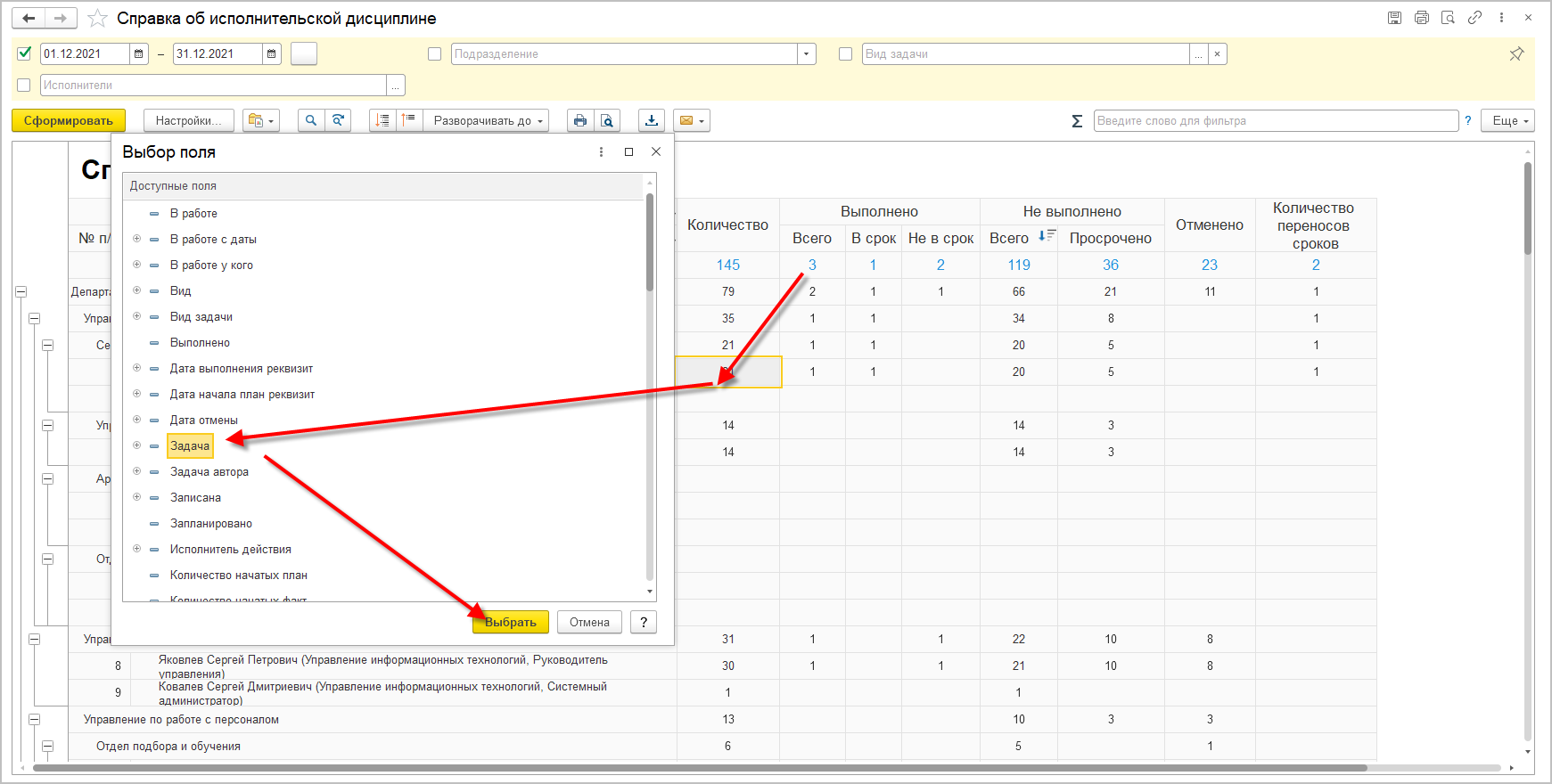Click the filter word search input field

1276,121
